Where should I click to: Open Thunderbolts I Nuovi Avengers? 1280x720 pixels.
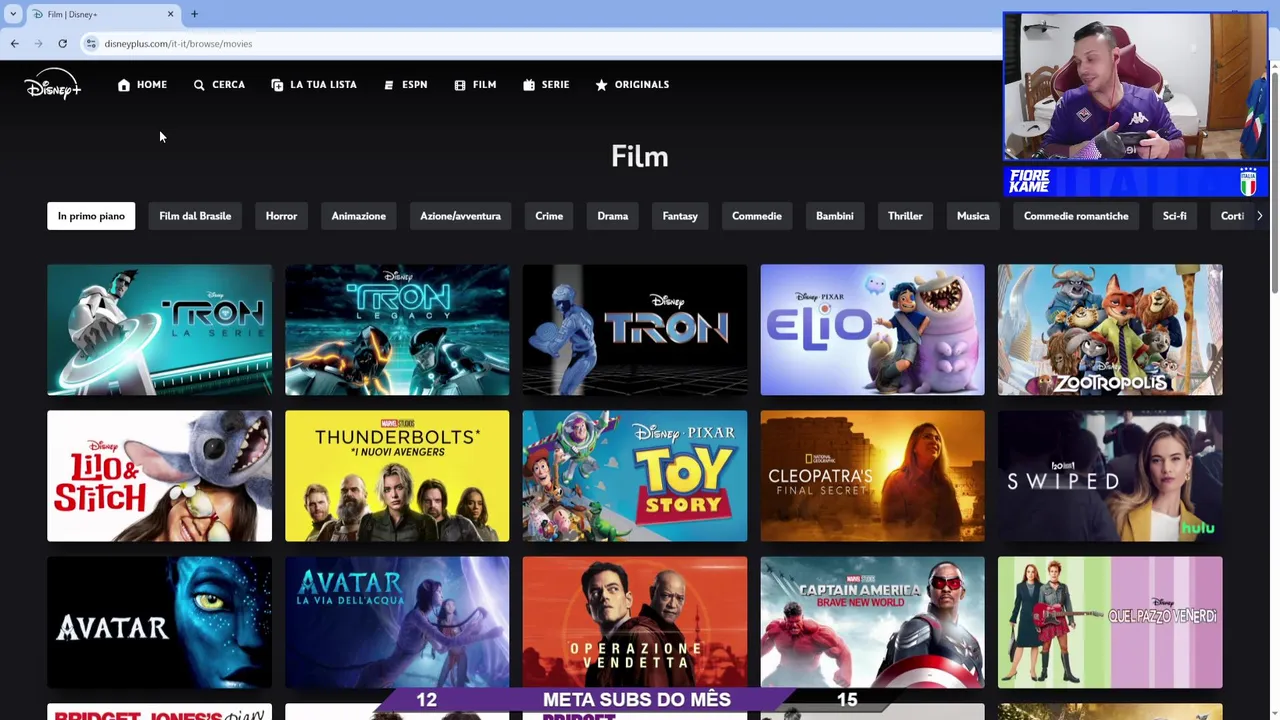pos(397,476)
